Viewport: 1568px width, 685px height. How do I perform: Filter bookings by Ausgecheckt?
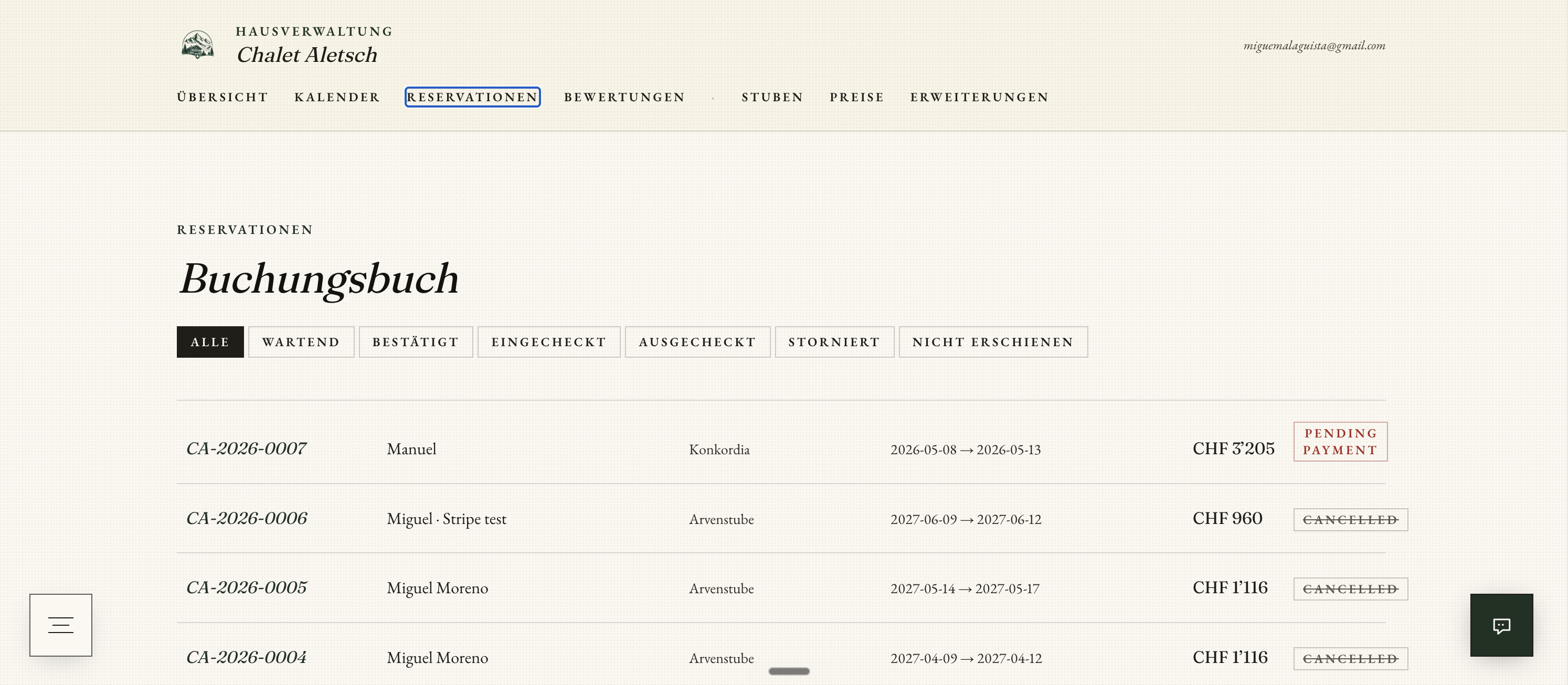click(697, 342)
